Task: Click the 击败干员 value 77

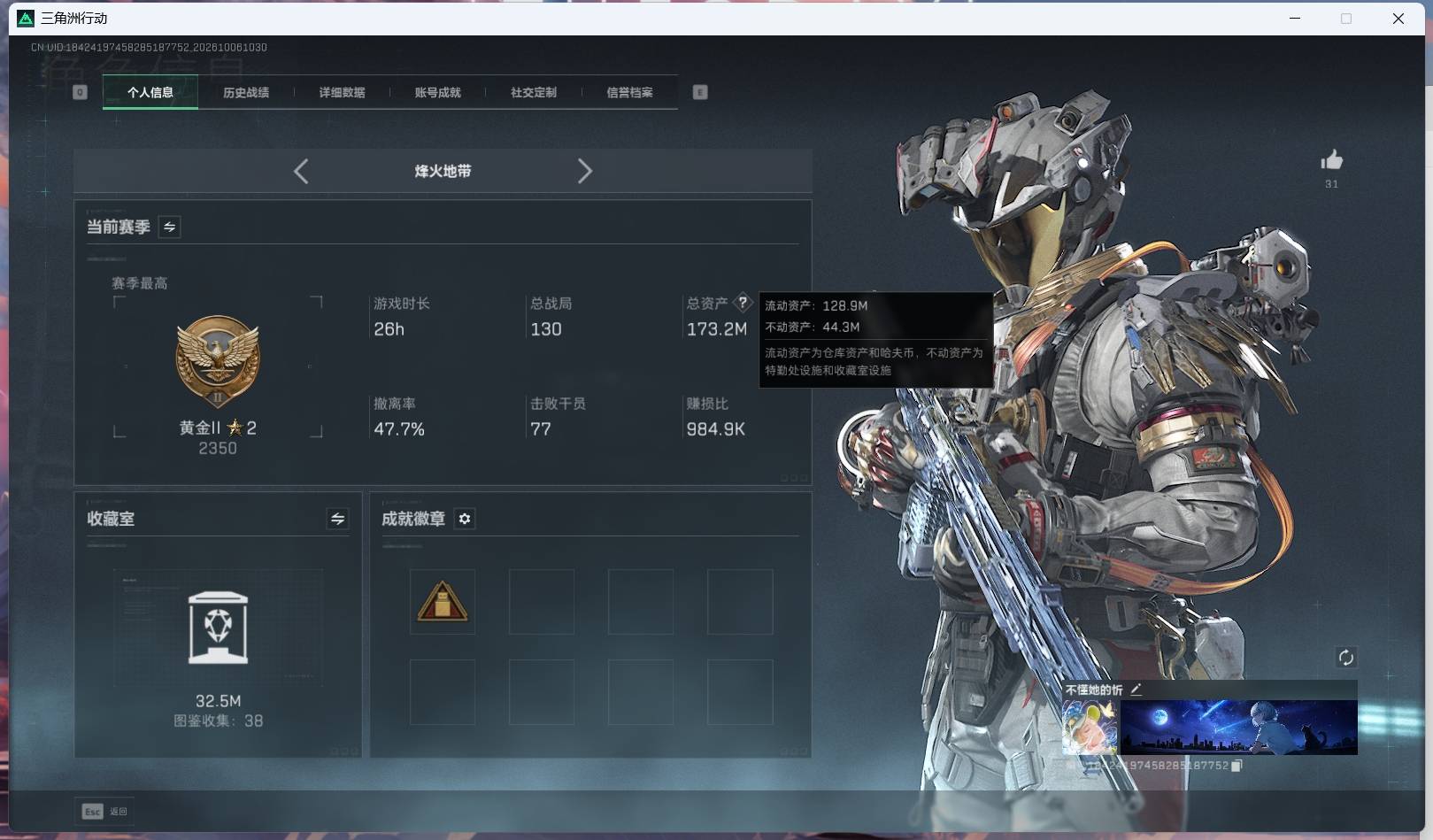Action: pyautogui.click(x=541, y=429)
